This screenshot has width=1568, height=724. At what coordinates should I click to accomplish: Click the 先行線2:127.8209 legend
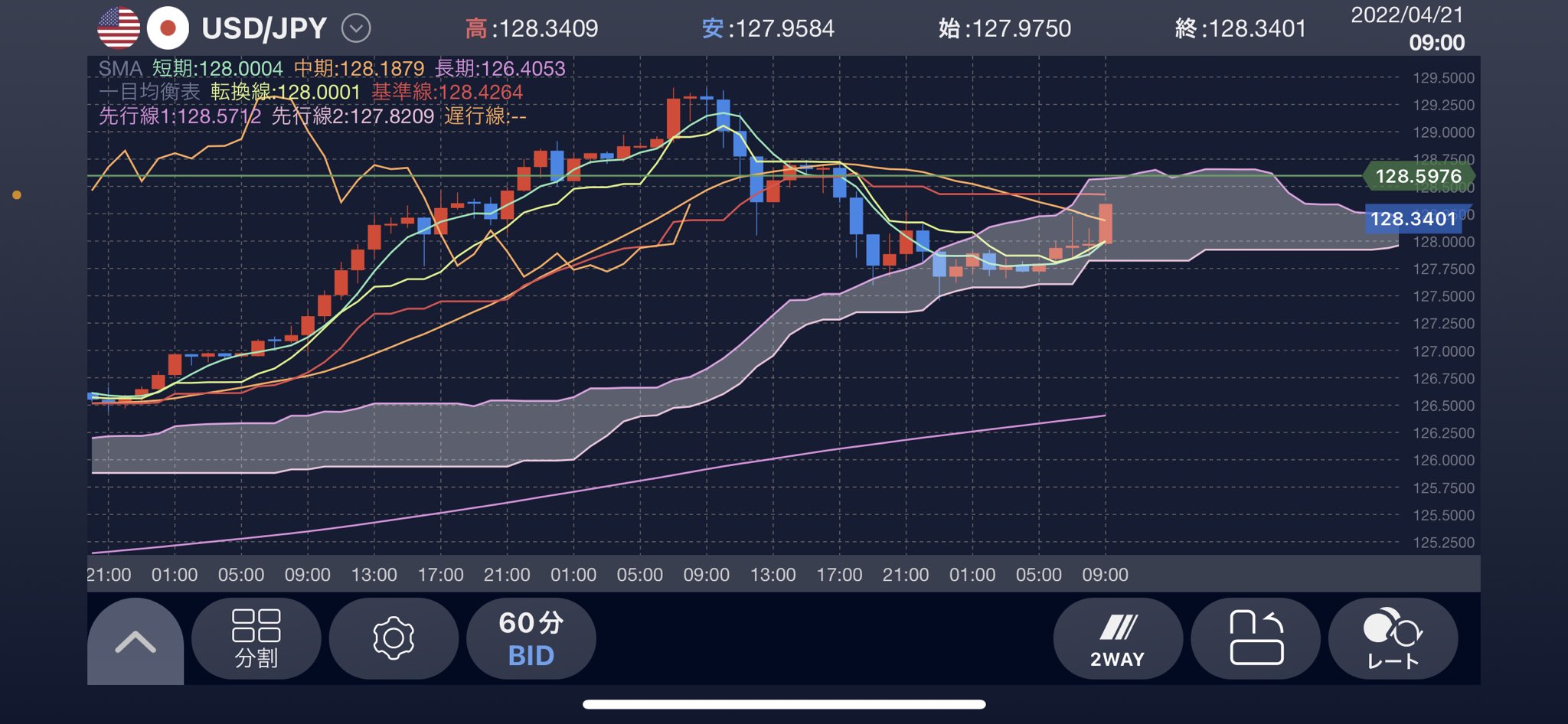click(x=353, y=116)
